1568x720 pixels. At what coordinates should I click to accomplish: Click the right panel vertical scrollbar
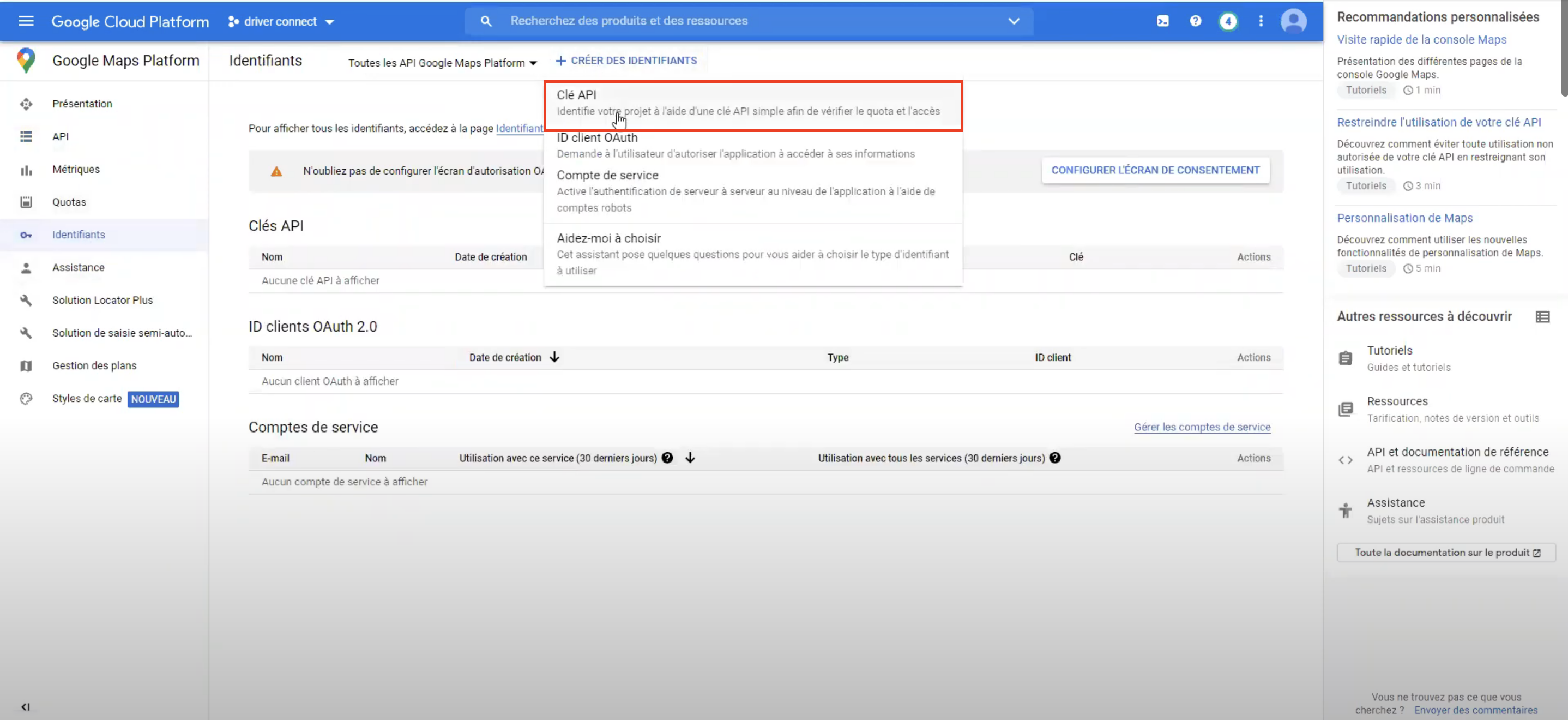pyautogui.click(x=1564, y=49)
